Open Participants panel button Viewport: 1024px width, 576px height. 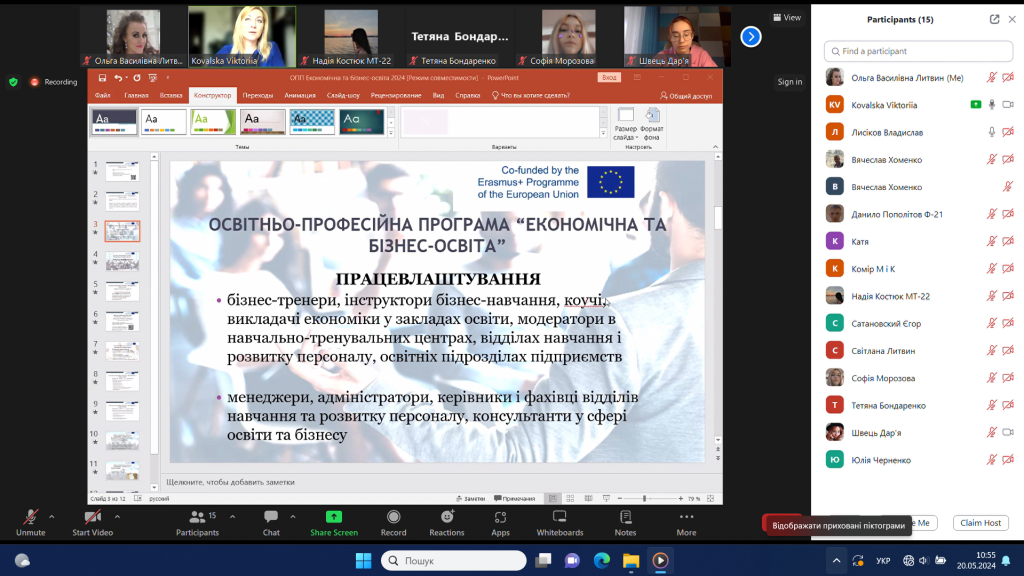[x=197, y=523]
